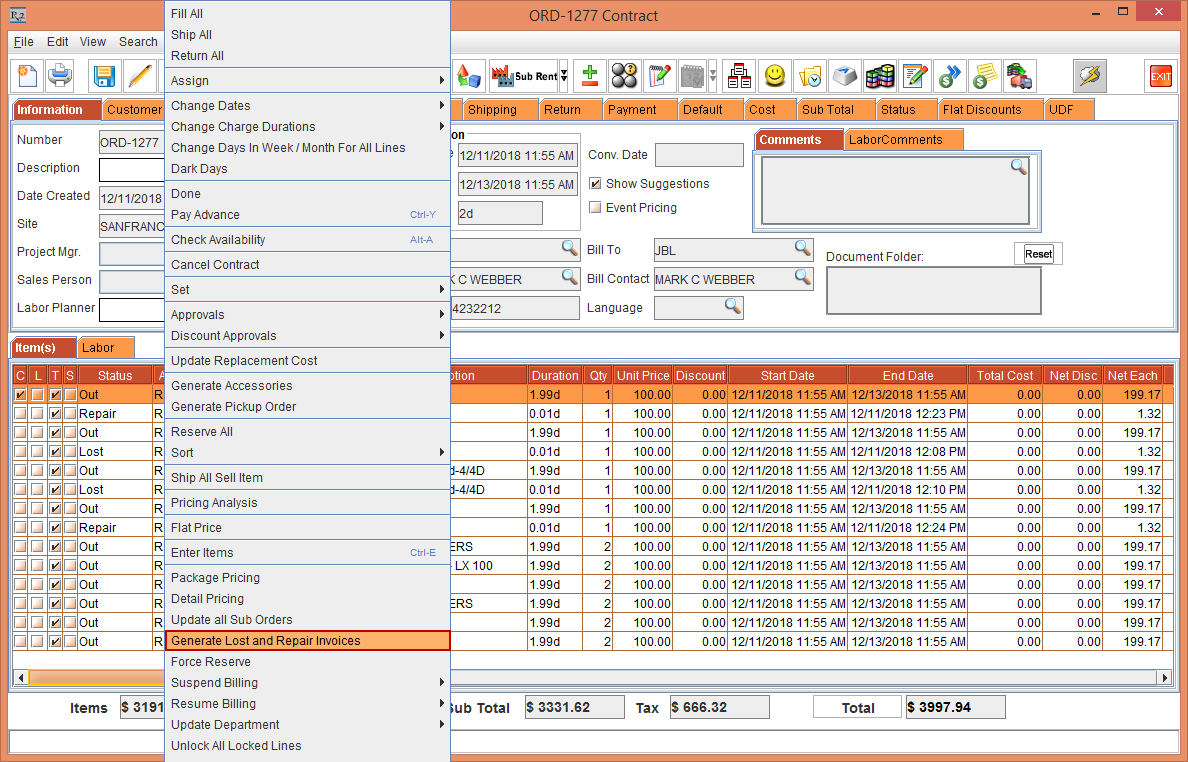Click the printer icon in toolbar
The width and height of the screenshot is (1188, 762).
coord(60,76)
